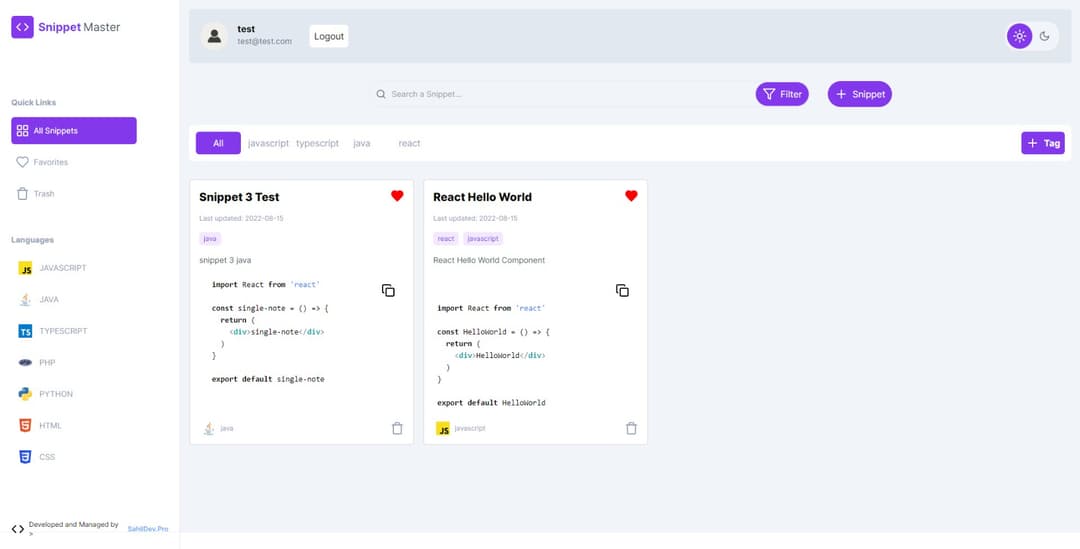Click the JS icon at React Hello World footer
This screenshot has height=549, width=1080.
(x=443, y=428)
